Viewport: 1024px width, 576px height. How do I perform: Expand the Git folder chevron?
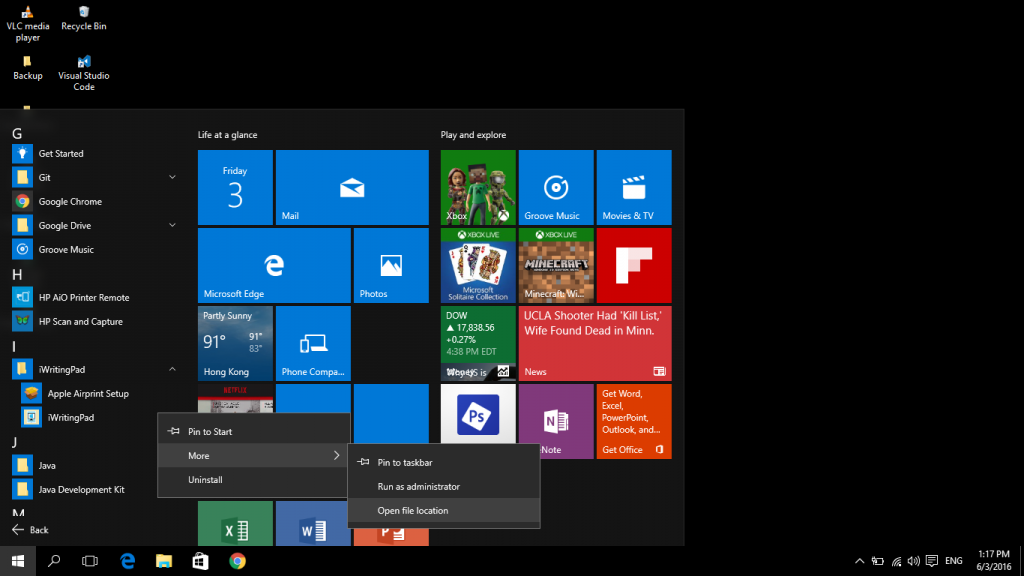172,178
